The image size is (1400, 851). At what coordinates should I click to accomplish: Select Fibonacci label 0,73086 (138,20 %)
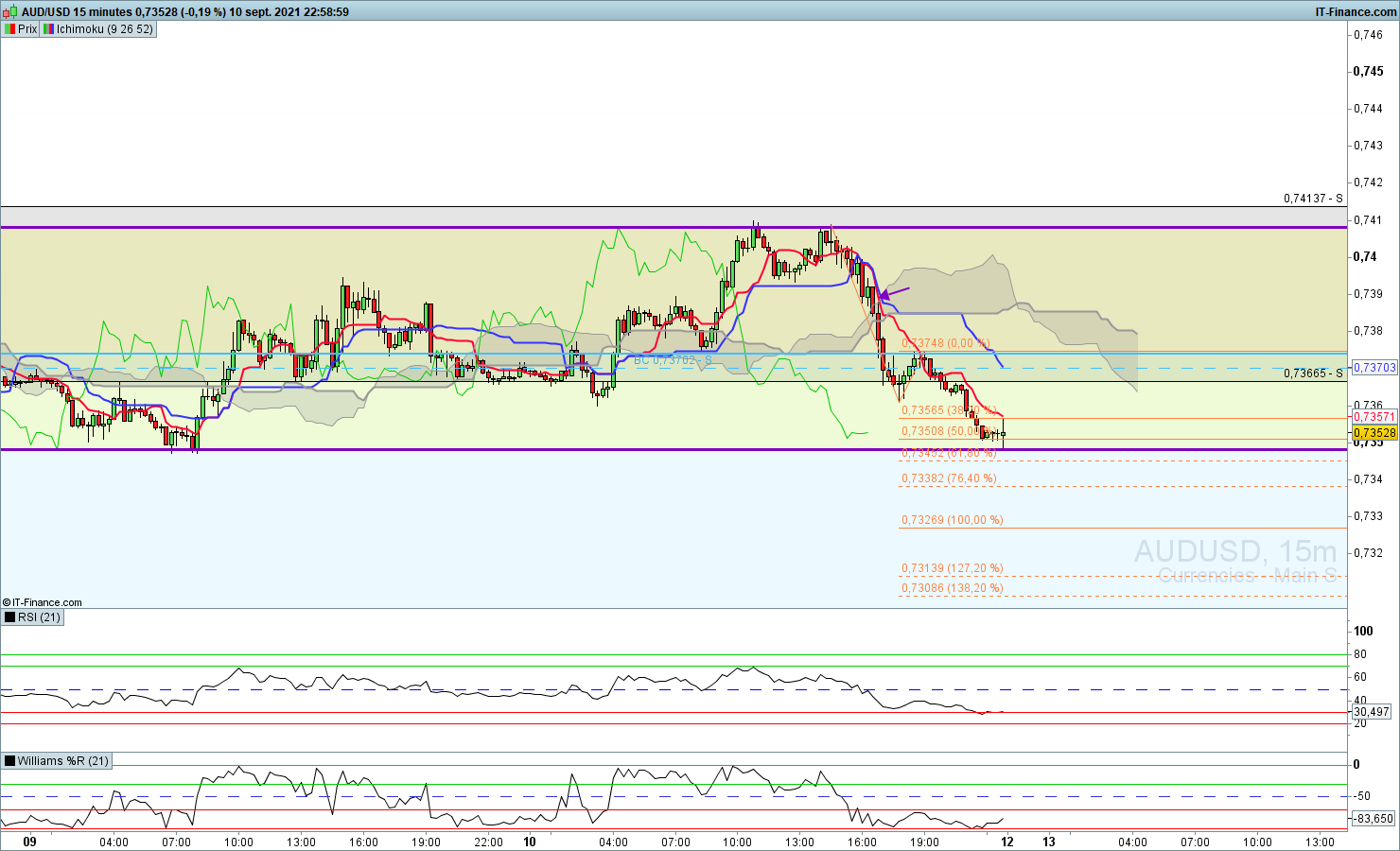952,588
